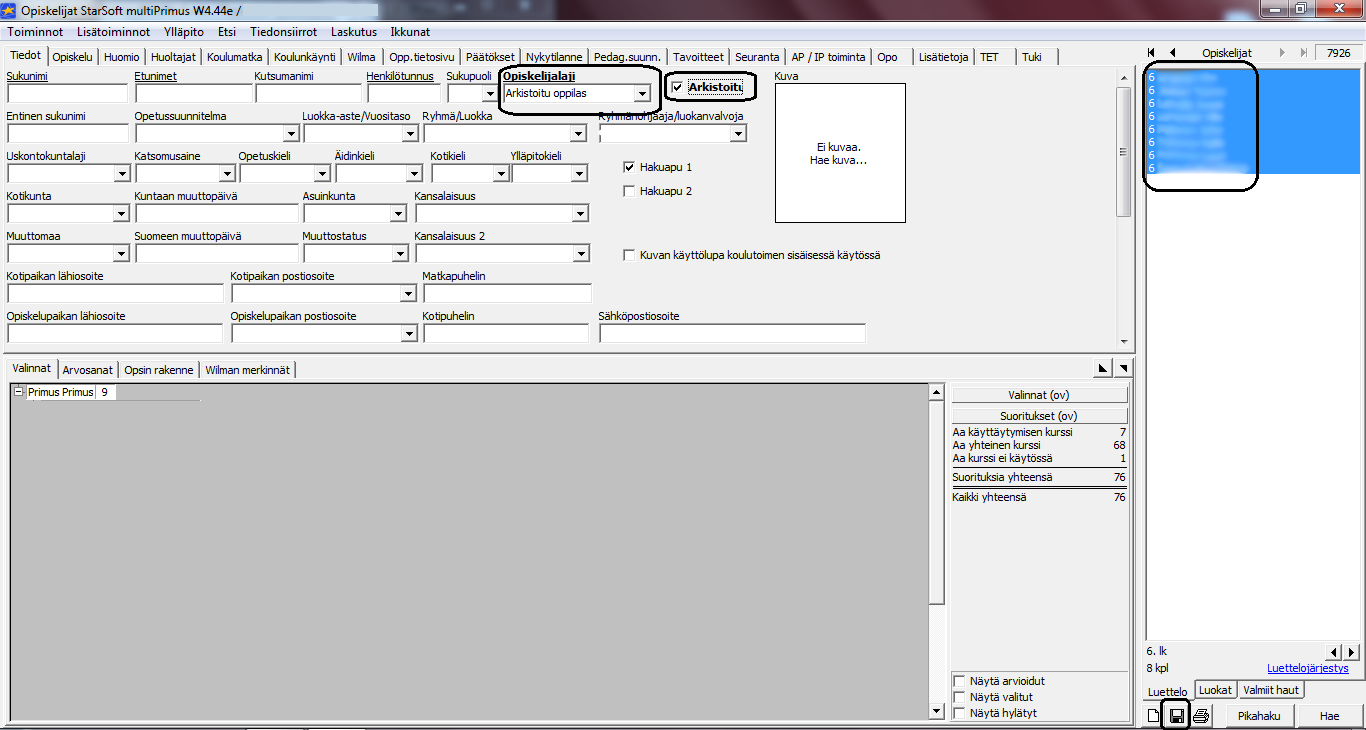Enable the Hakuapu 2 checkbox
This screenshot has width=1366, height=730.
629,191
